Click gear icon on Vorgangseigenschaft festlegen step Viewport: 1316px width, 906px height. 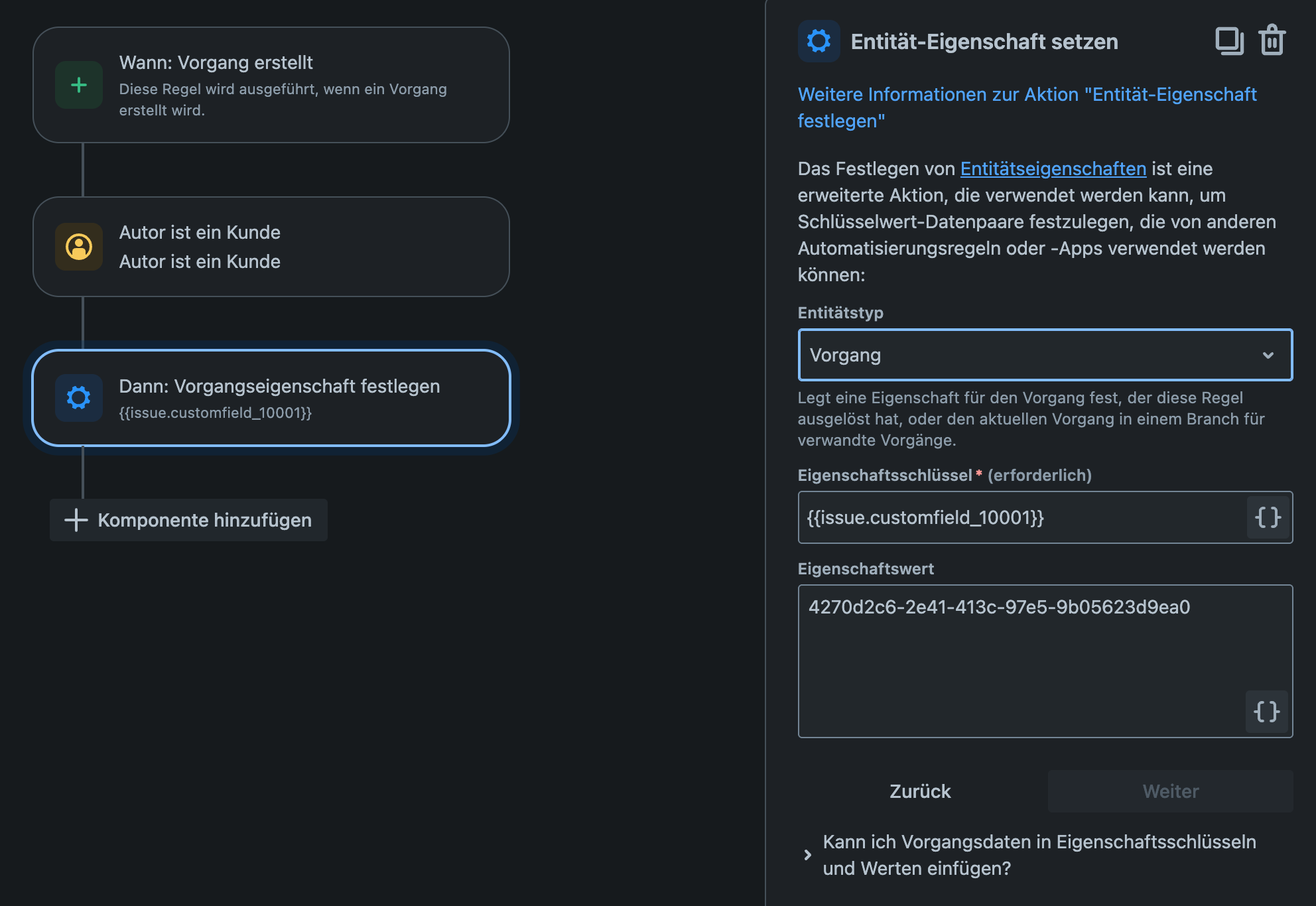[x=79, y=398]
